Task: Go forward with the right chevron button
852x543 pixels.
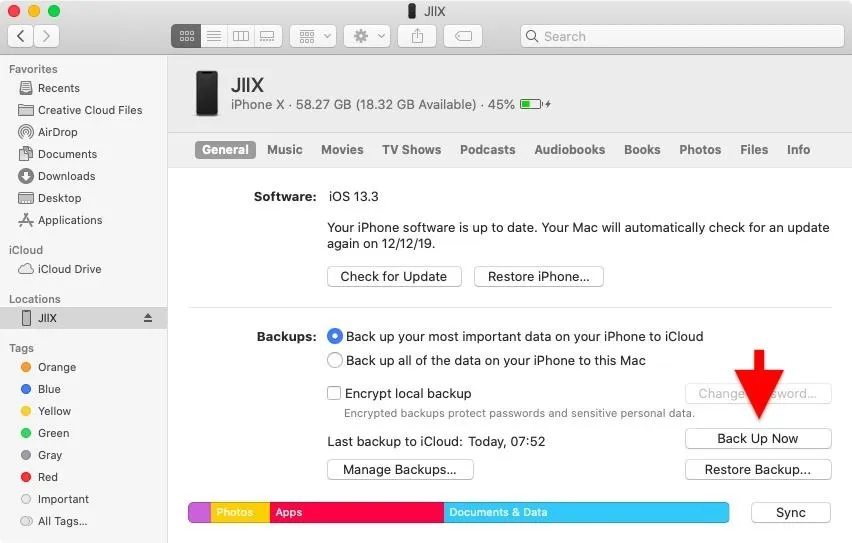Action: [x=46, y=36]
